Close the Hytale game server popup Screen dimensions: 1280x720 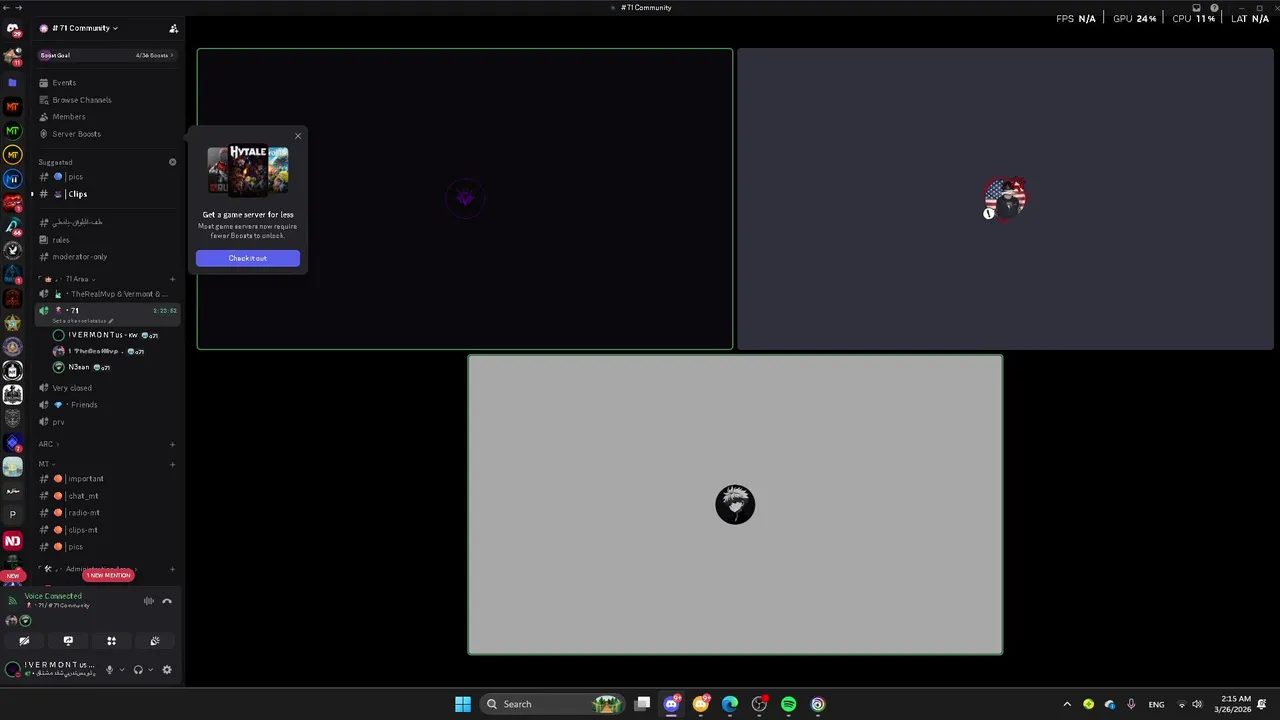tap(297, 136)
